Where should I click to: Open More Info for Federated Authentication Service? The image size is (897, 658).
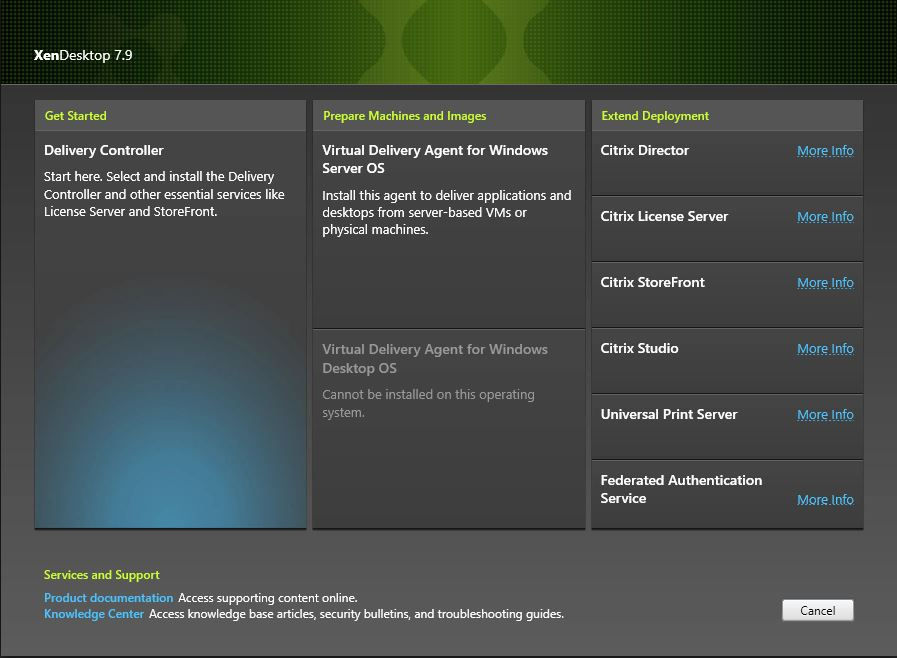pos(825,500)
